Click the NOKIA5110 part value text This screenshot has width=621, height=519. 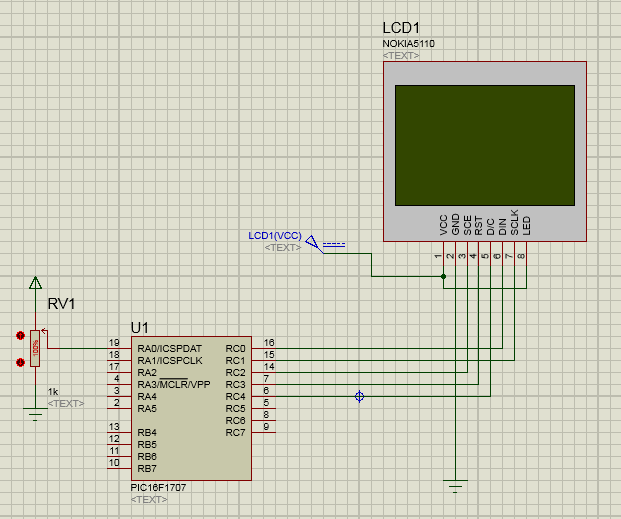[x=408, y=44]
